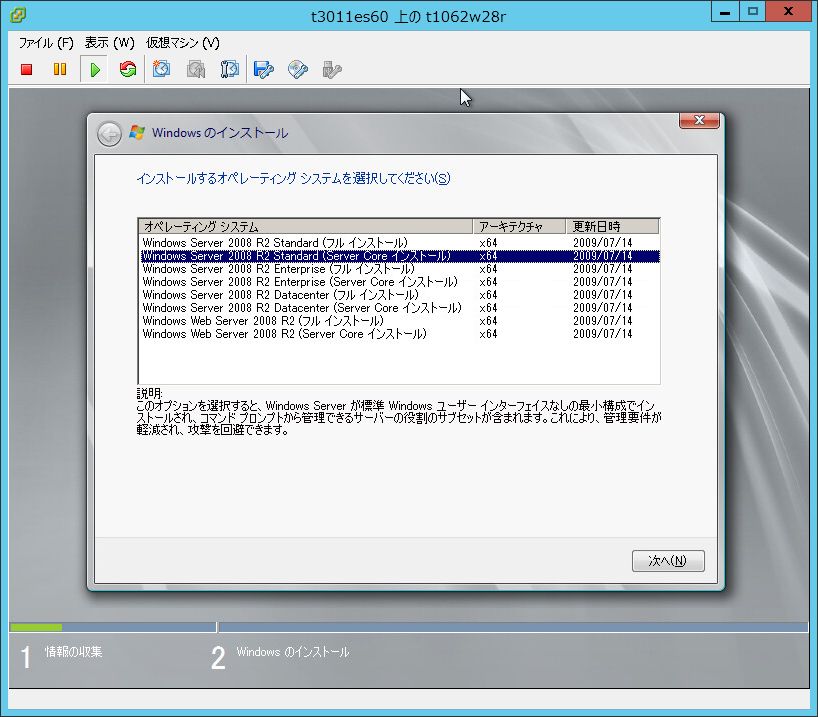The height and width of the screenshot is (717, 818).
Task: Click the red stop (power off) icon
Action: 27,69
